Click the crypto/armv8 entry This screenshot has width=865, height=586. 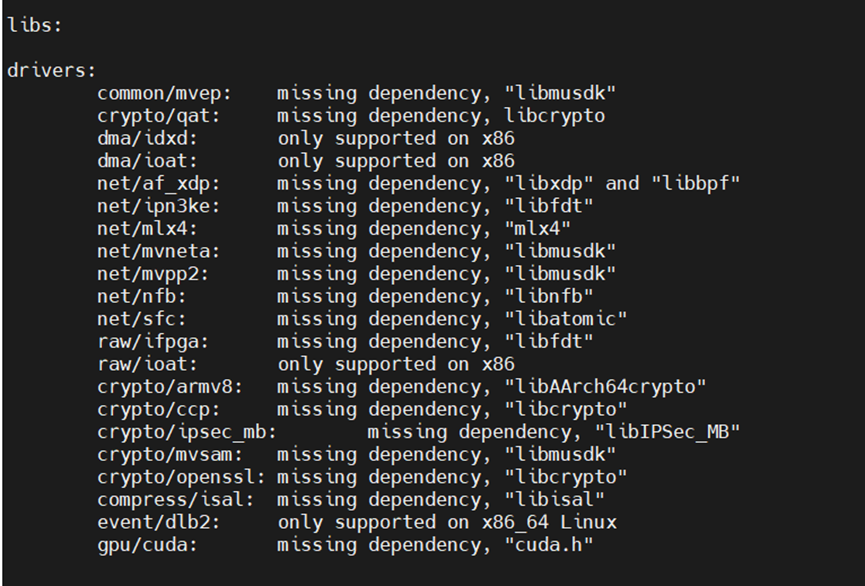[x=169, y=387]
